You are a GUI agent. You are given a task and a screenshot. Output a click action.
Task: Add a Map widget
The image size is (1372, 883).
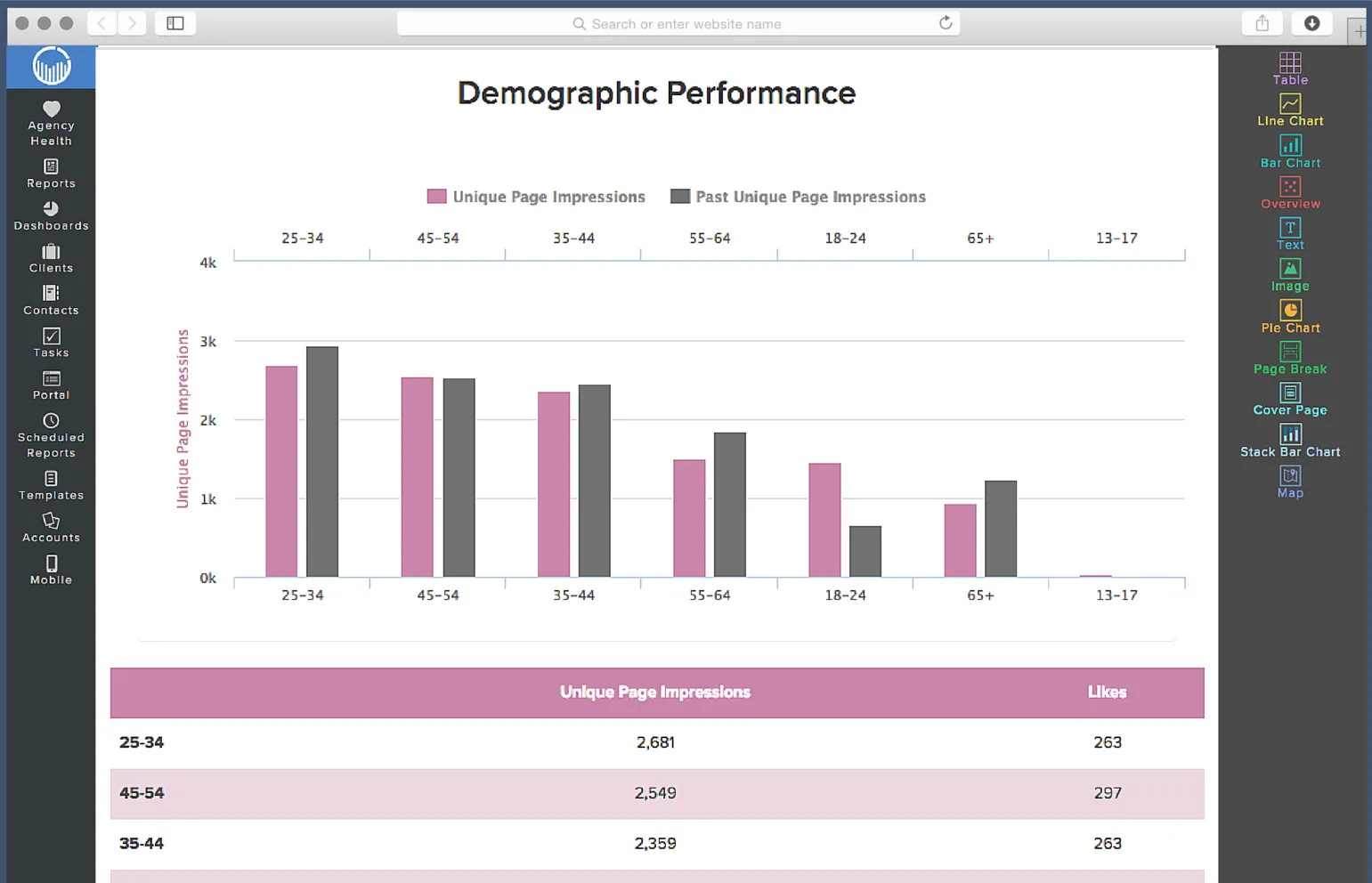click(1290, 482)
